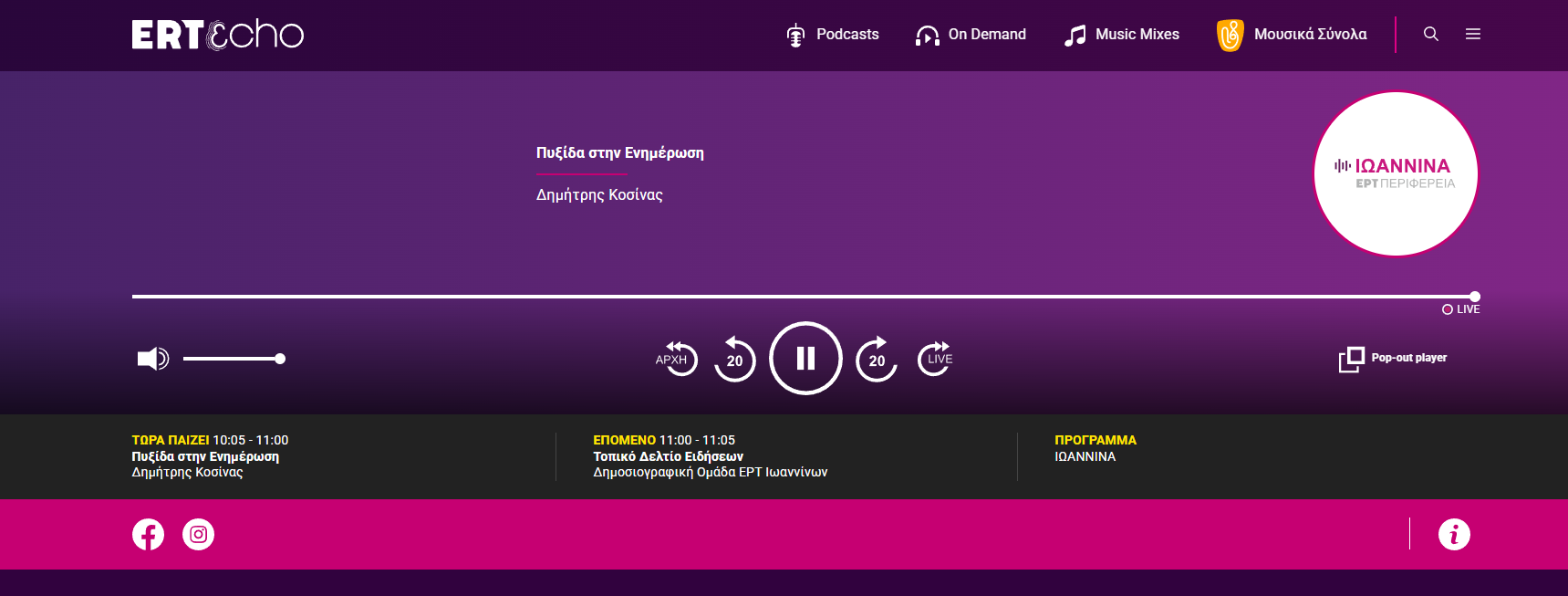Open the search magnifier icon

pos(1430,34)
